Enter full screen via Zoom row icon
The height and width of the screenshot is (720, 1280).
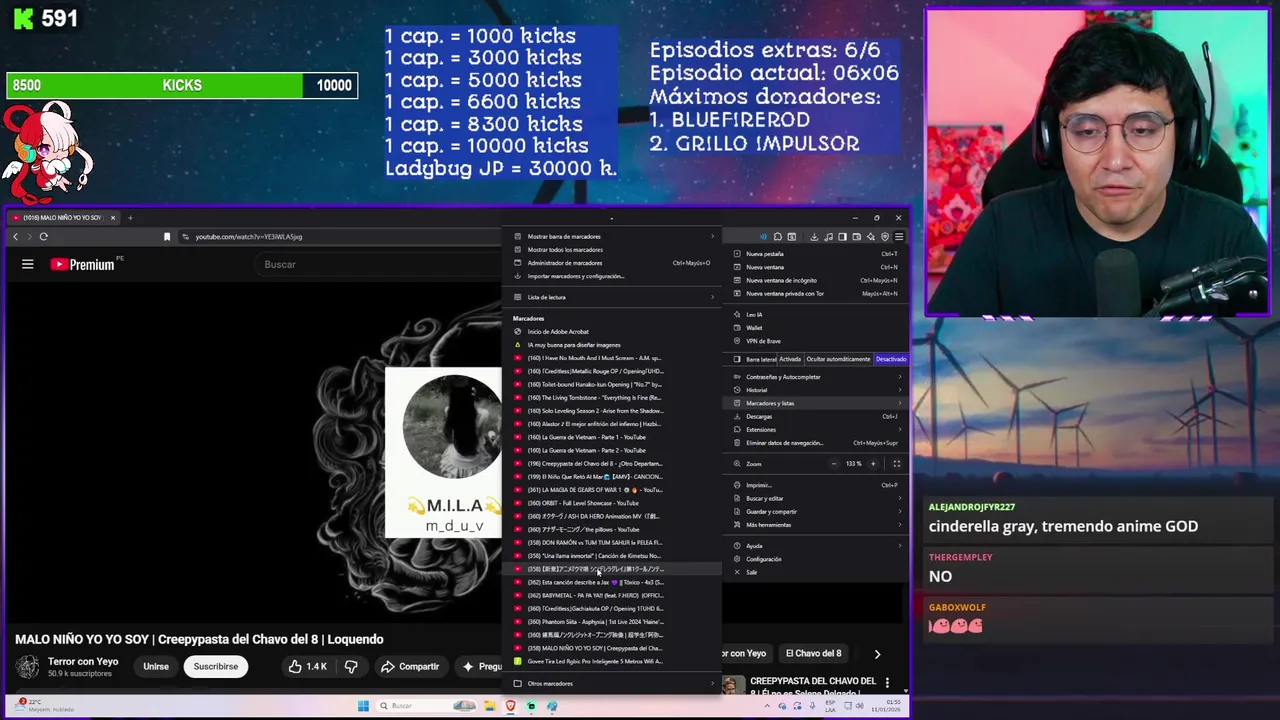click(x=896, y=464)
